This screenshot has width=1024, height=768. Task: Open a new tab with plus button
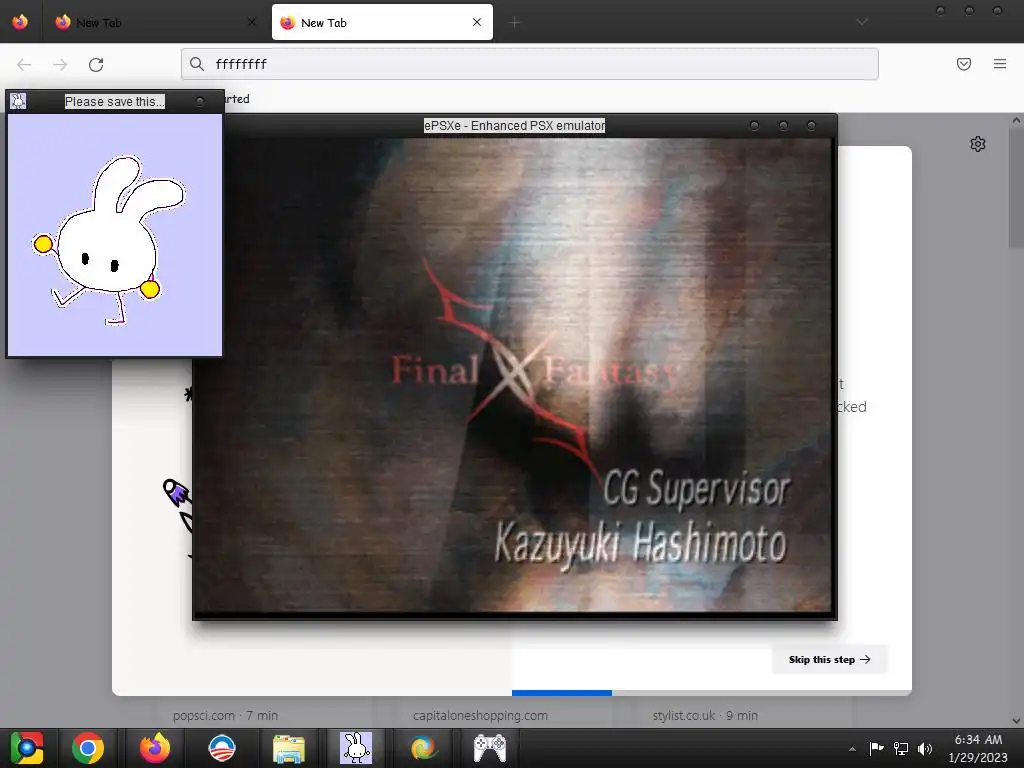[515, 23]
